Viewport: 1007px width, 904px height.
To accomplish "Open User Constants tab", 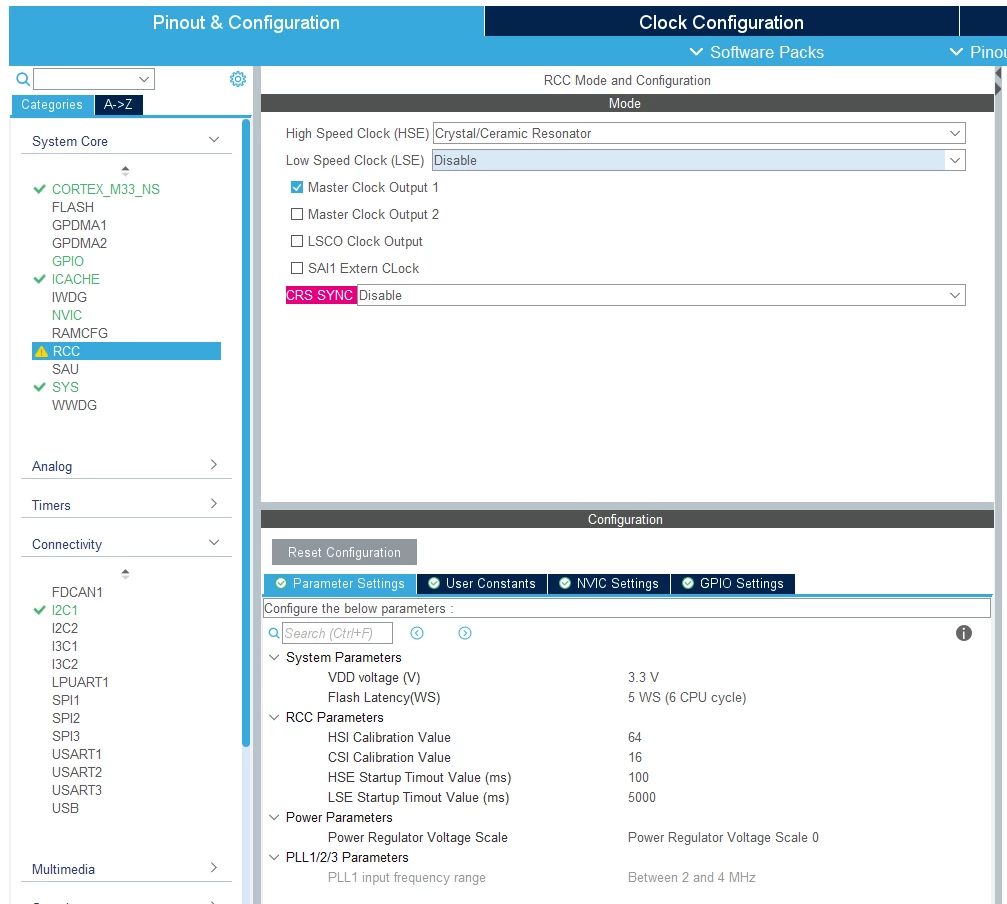I will [482, 583].
